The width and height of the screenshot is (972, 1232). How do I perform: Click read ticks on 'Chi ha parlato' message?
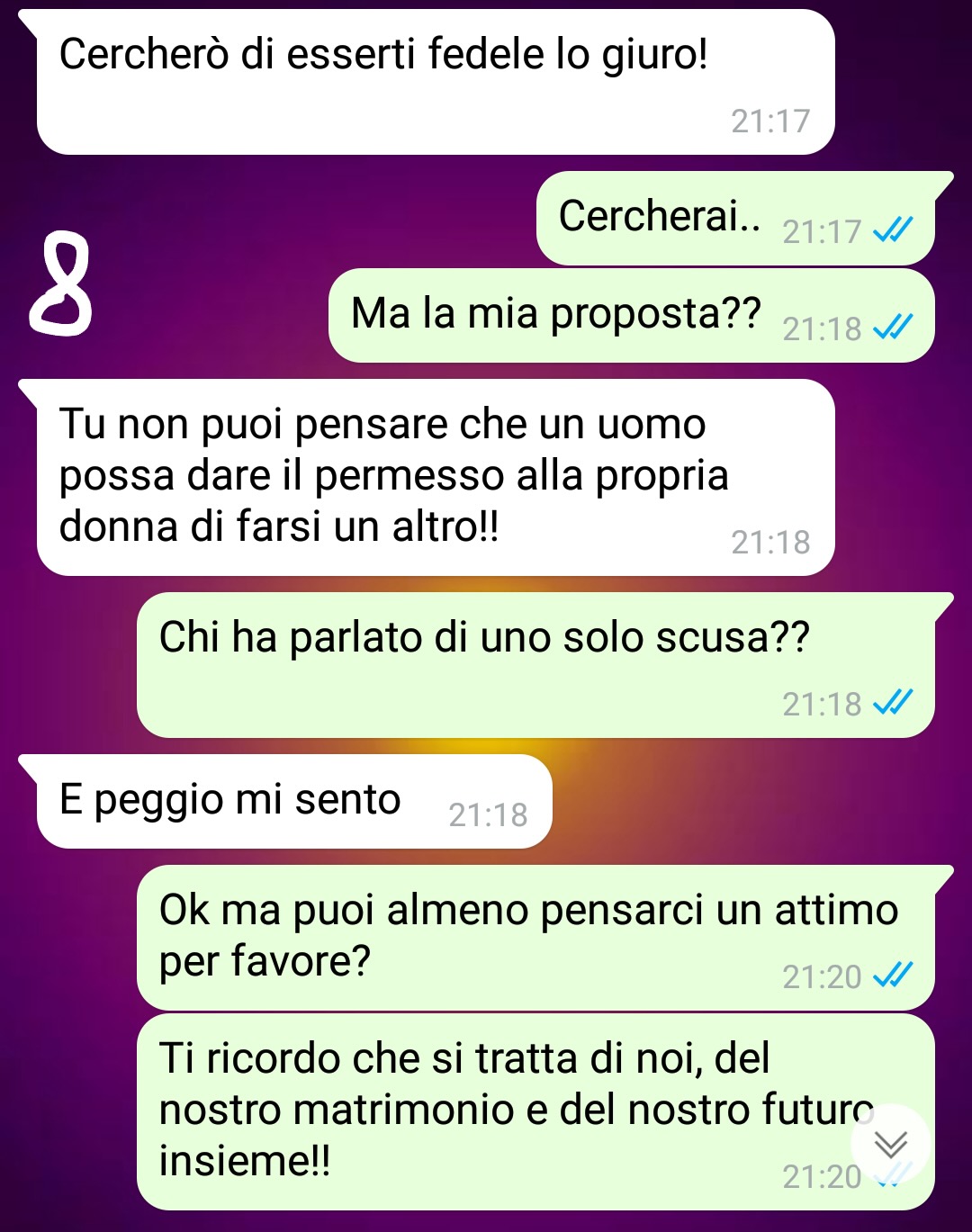coord(893,702)
